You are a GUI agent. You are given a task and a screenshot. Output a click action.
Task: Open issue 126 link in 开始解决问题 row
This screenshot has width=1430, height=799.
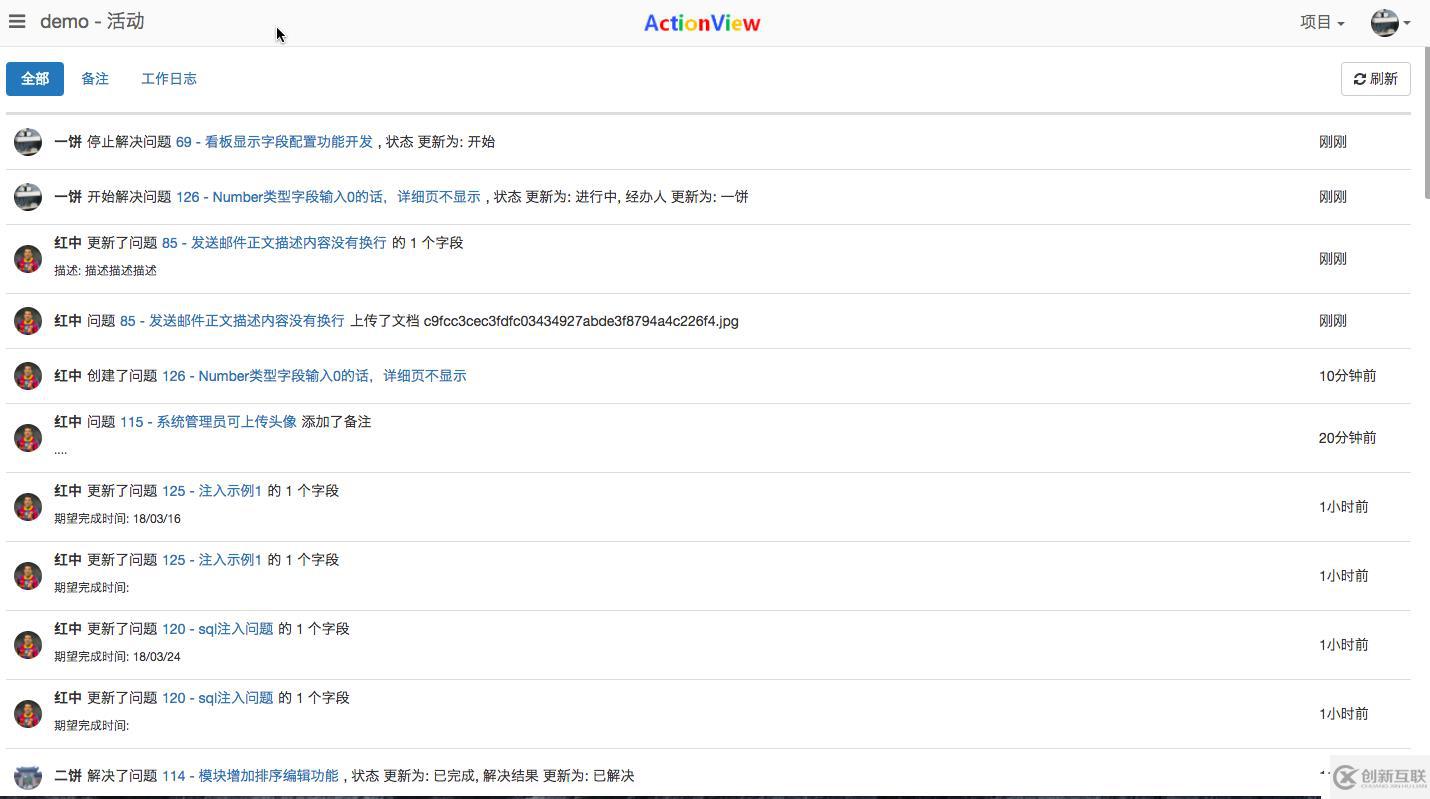(x=328, y=197)
